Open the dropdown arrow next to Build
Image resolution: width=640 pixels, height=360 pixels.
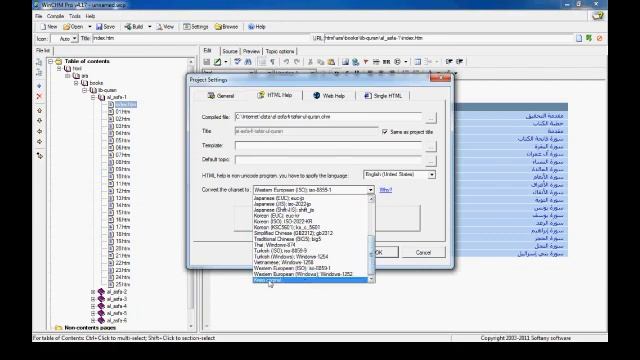tap(149, 27)
